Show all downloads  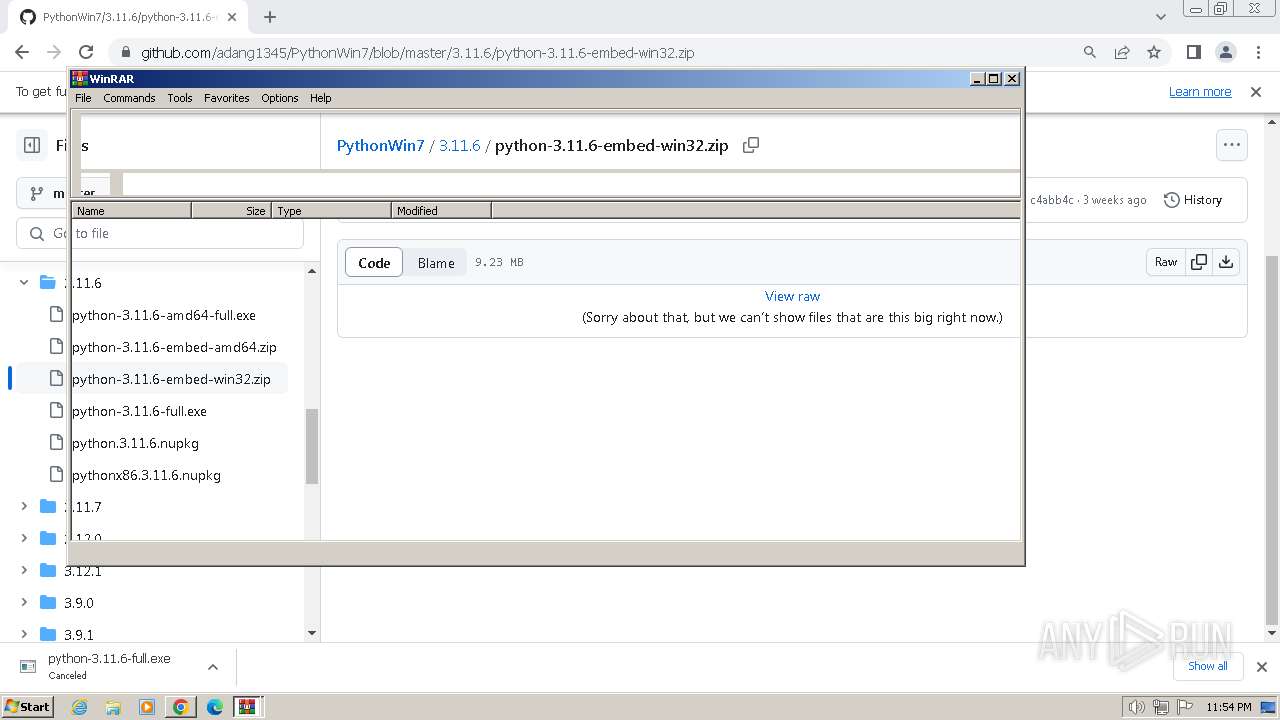tap(1207, 666)
